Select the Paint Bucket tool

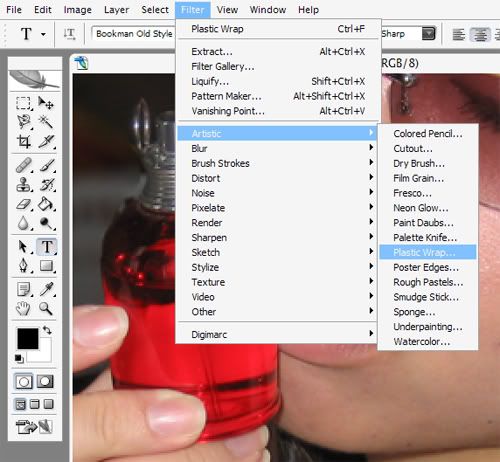pos(46,204)
